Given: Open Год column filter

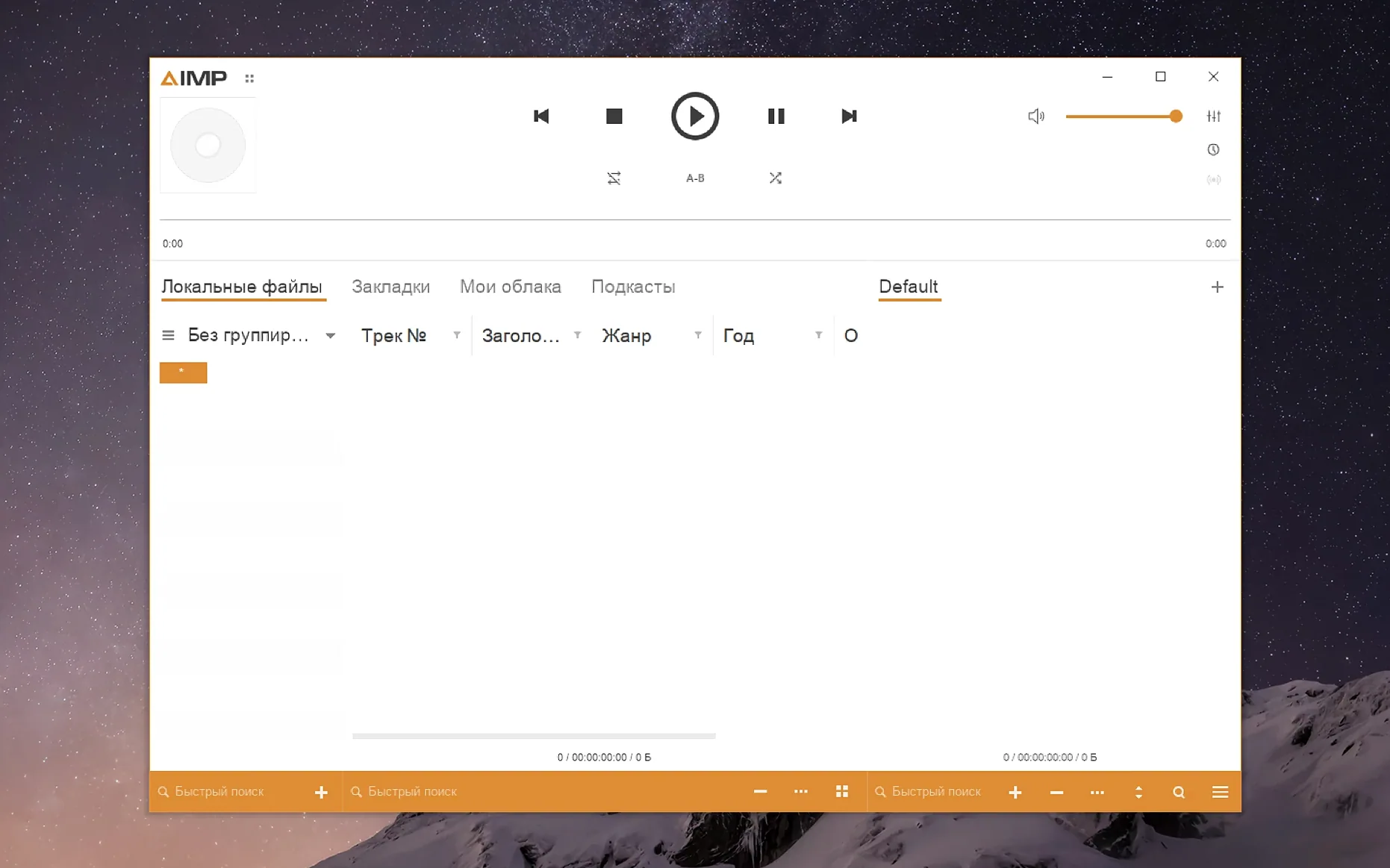Looking at the screenshot, I should pos(818,335).
